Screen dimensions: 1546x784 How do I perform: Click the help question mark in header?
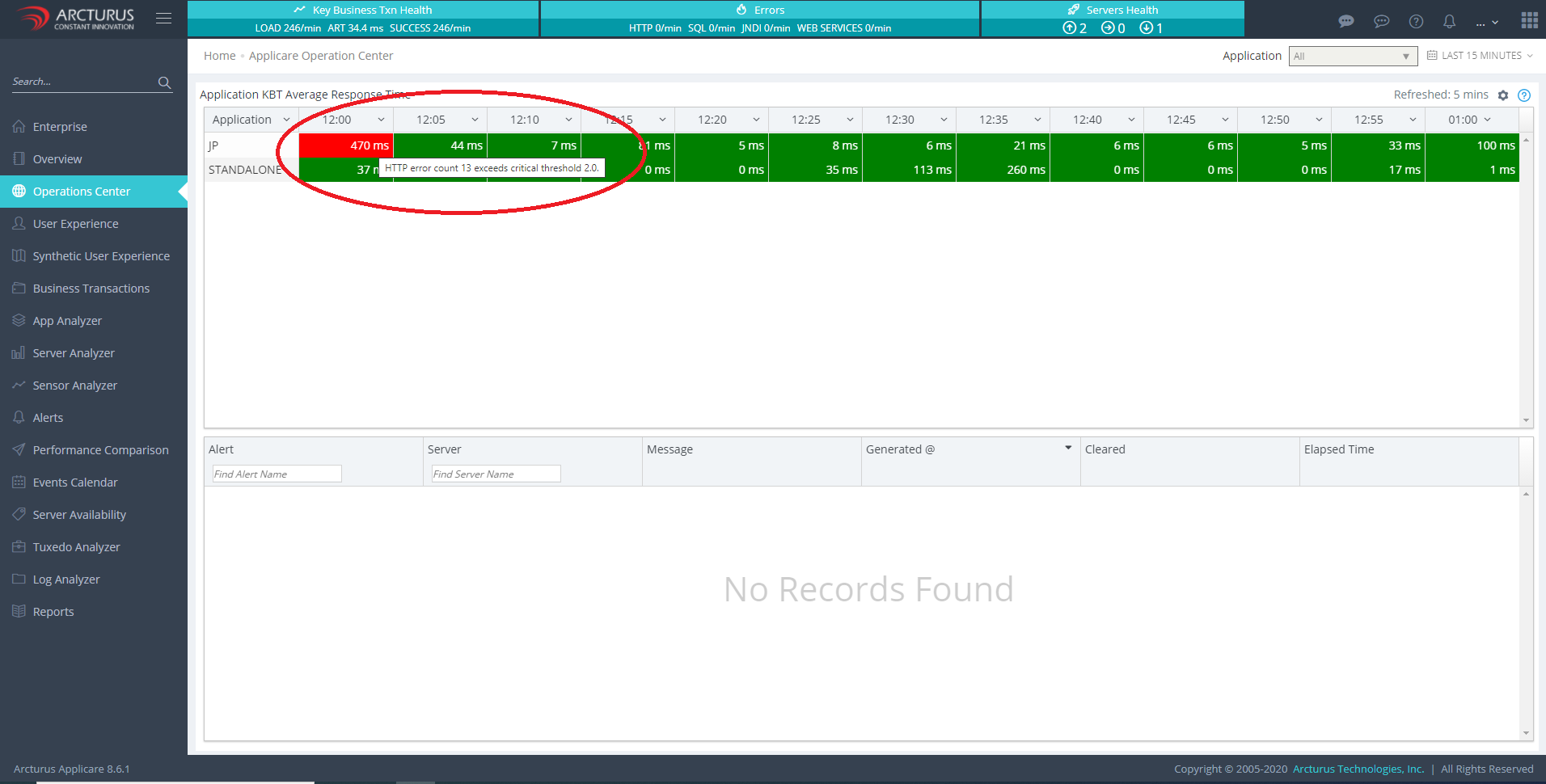coord(1416,21)
